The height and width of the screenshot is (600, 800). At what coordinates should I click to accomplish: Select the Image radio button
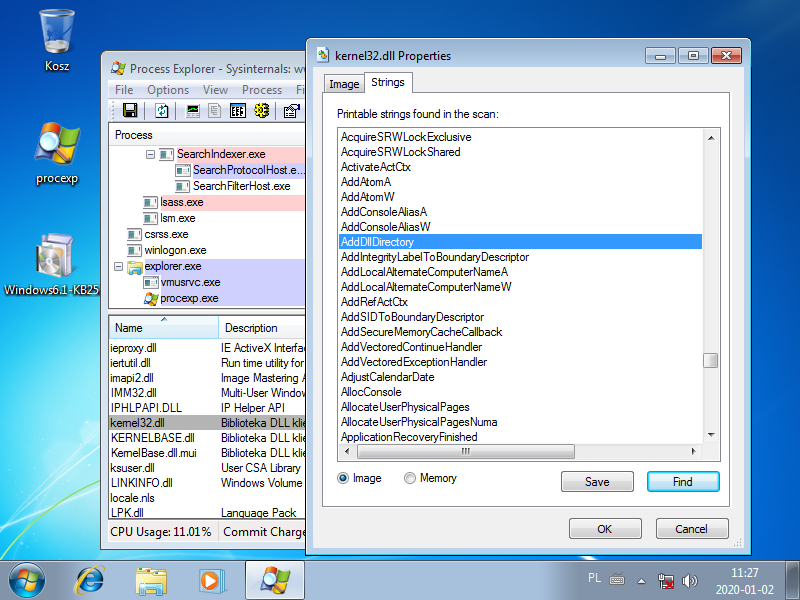(x=344, y=478)
